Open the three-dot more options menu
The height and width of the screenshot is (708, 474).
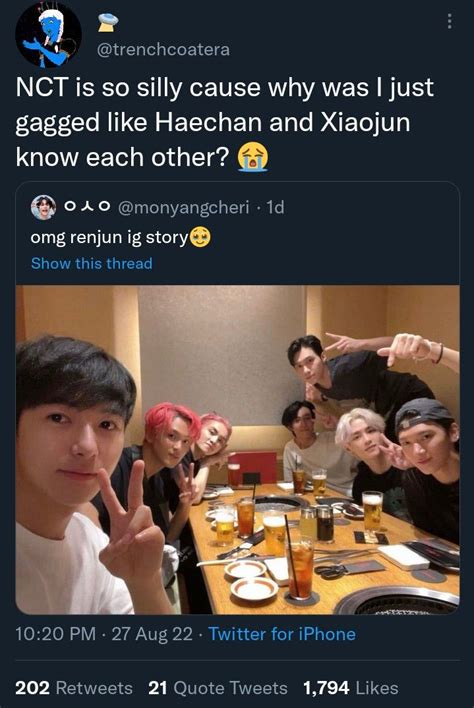449,21
